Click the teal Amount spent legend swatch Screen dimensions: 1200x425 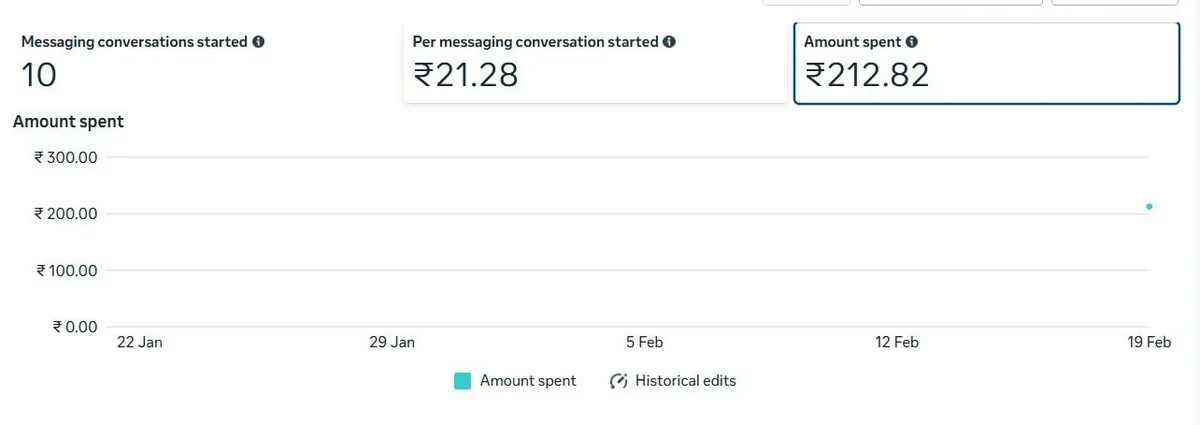click(x=462, y=381)
